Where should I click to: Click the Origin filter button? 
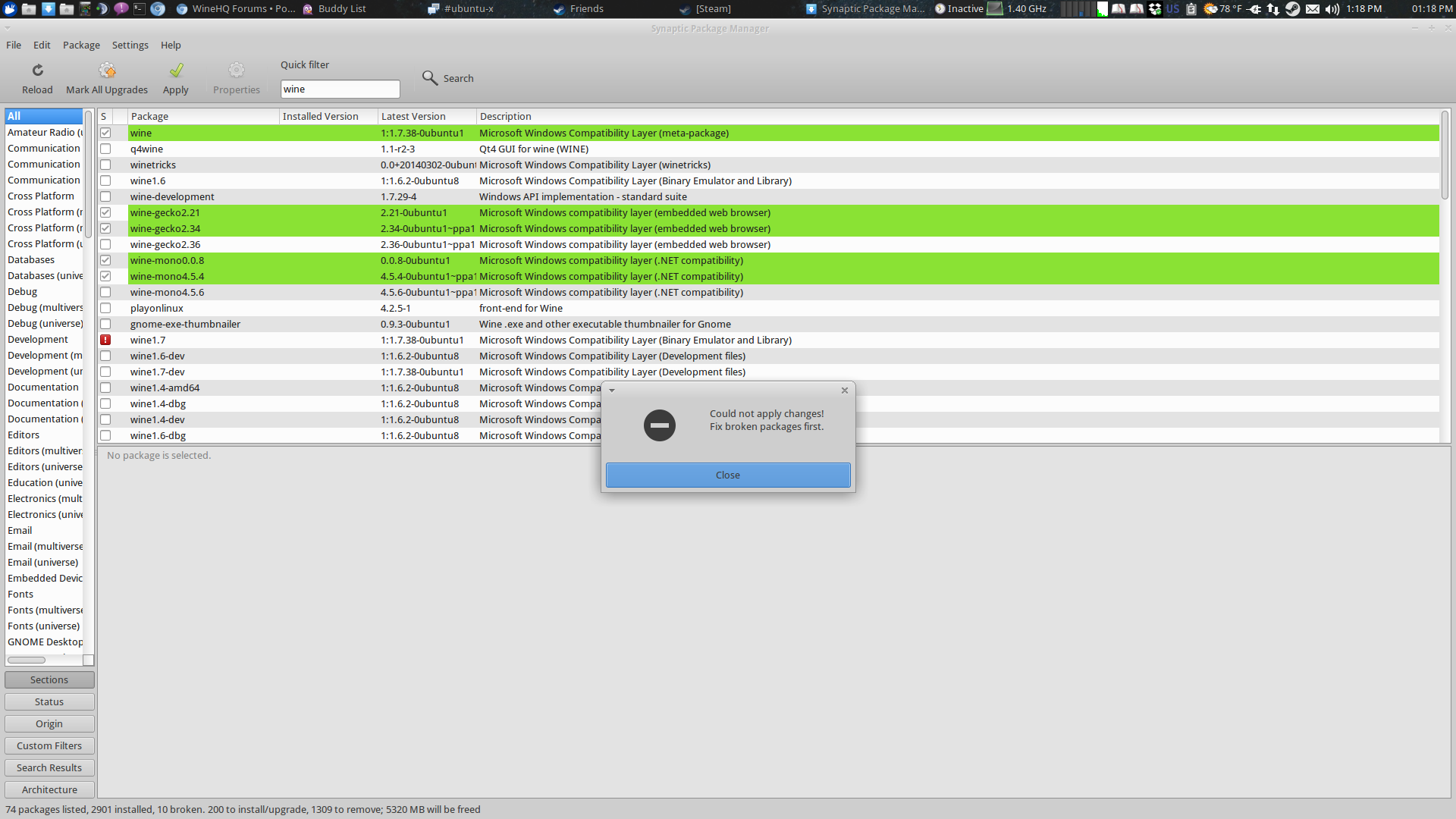coord(49,724)
